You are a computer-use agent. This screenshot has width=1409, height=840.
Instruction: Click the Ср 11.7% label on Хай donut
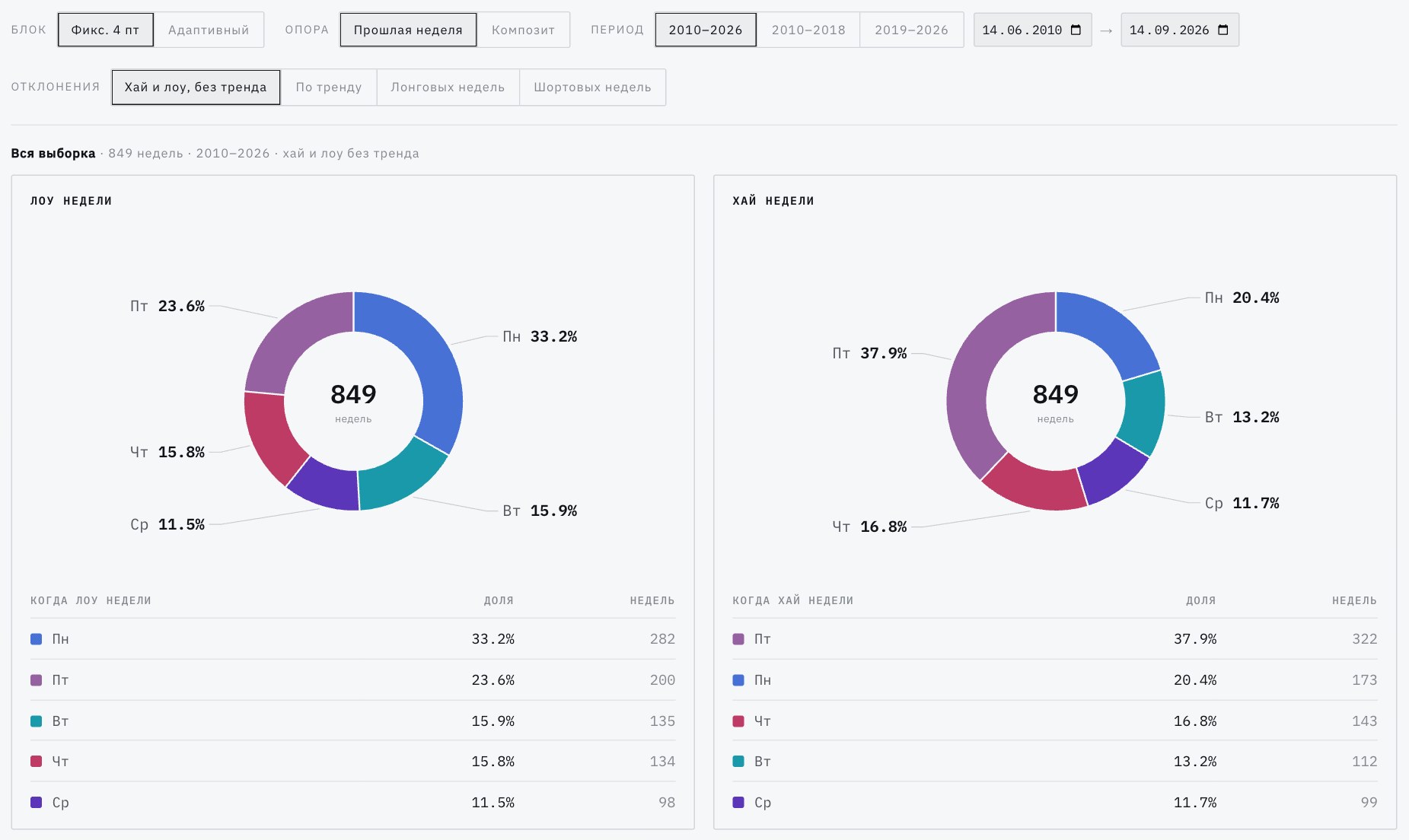[x=1242, y=503]
